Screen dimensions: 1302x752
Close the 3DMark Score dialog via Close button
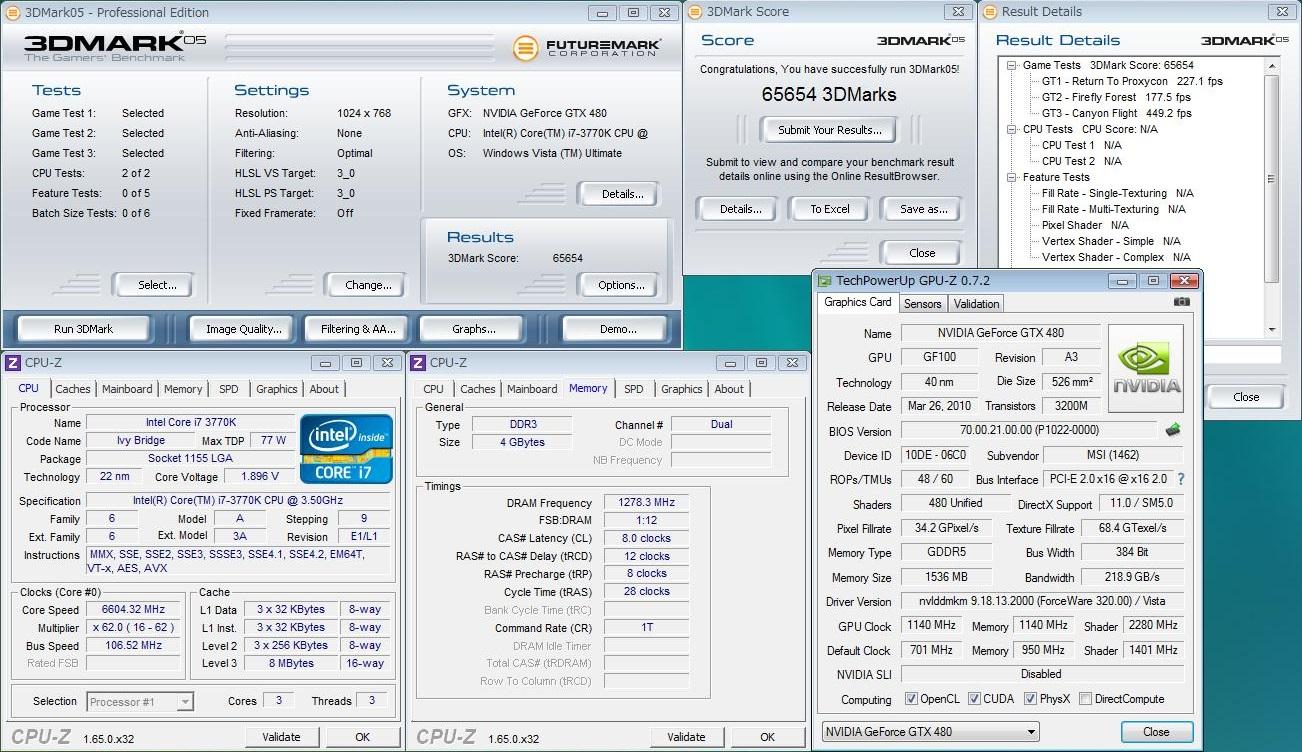[922, 253]
